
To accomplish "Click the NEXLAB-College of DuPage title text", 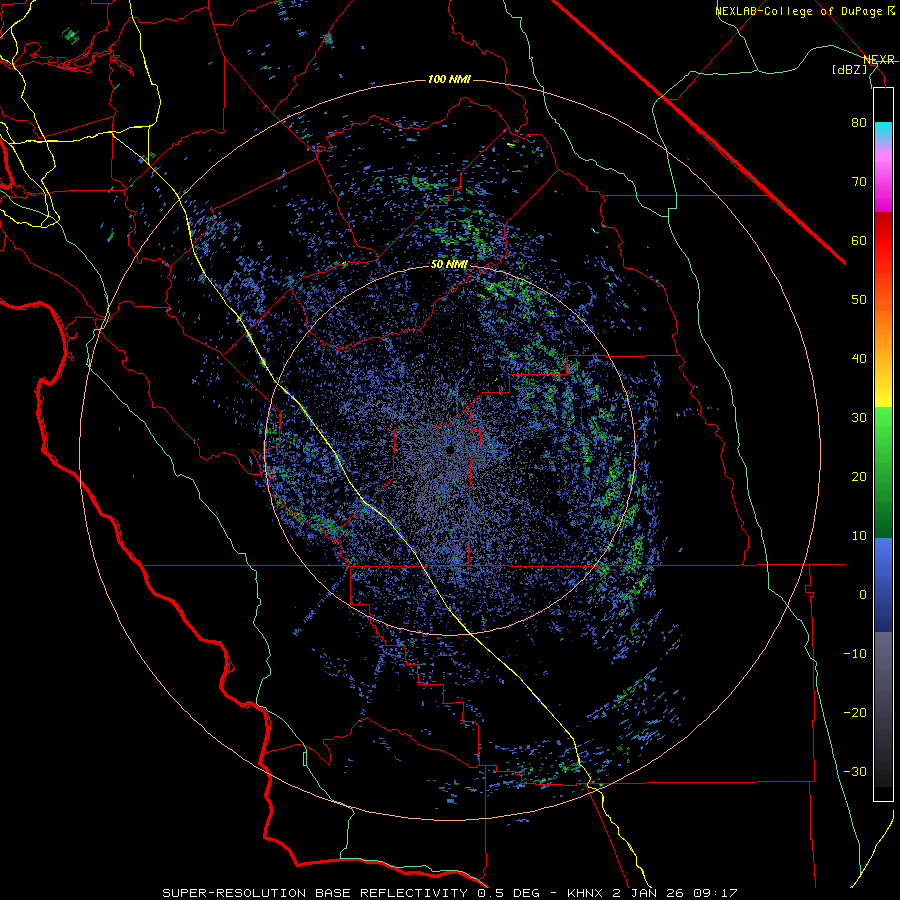I will click(x=800, y=11).
